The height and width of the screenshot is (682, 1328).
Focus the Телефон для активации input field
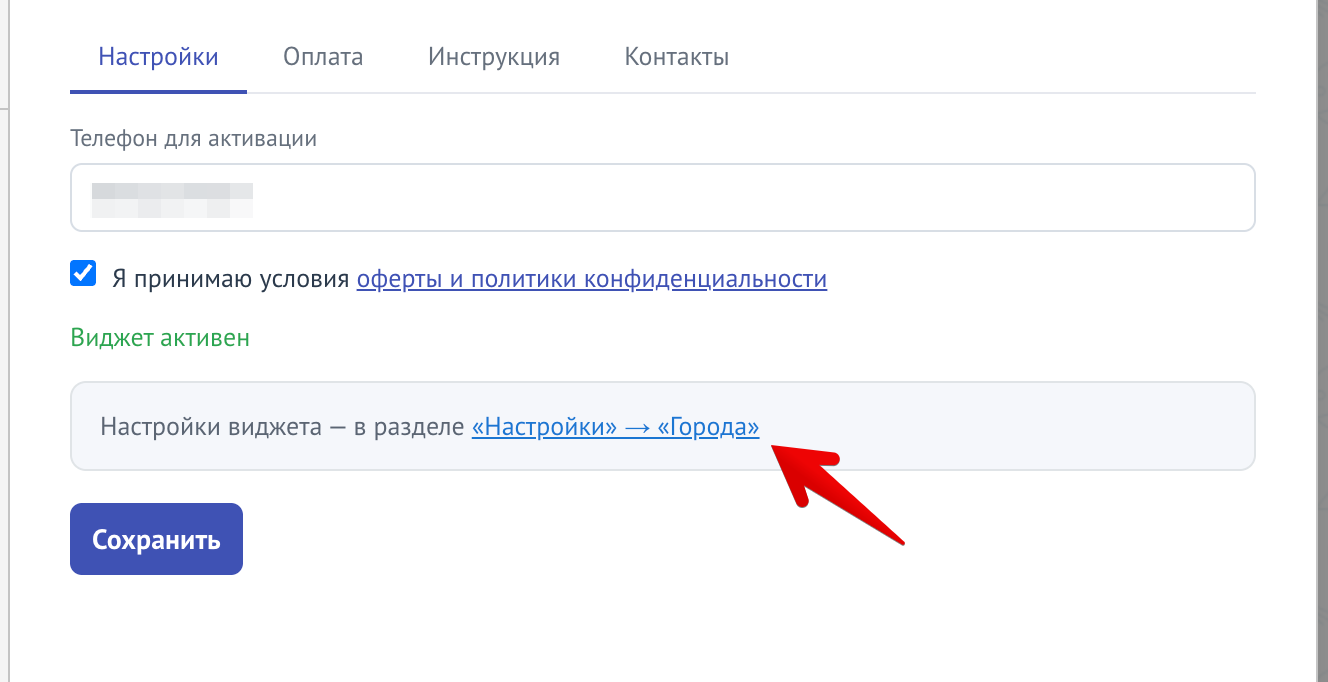click(x=662, y=198)
